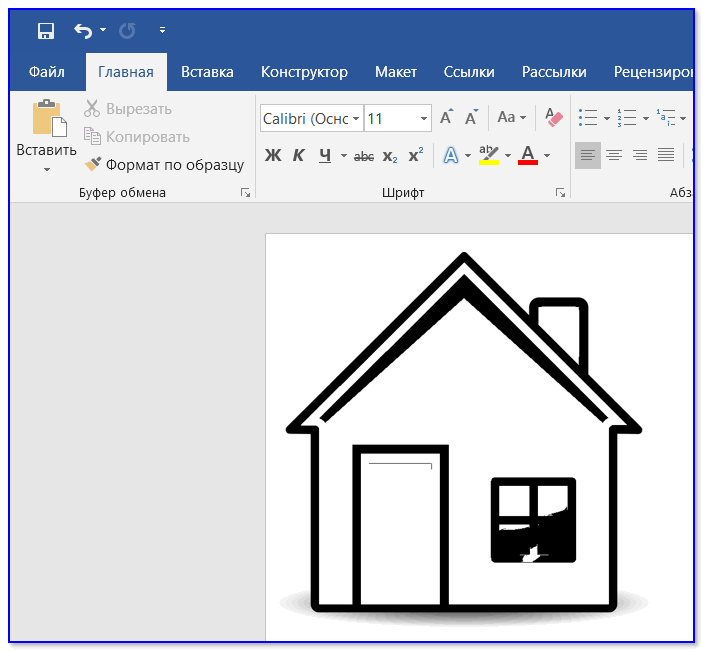Viewport: 703px width, 651px height.
Task: Click the Format Painter brush icon
Action: 93,165
